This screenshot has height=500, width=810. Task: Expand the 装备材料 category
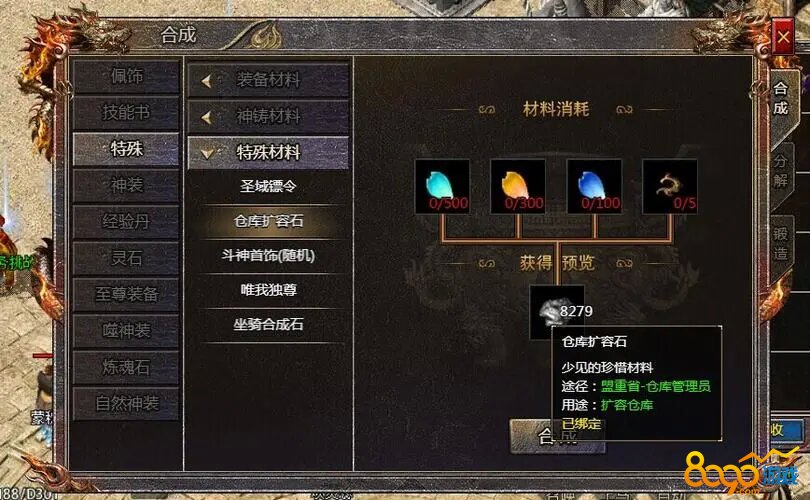point(268,81)
